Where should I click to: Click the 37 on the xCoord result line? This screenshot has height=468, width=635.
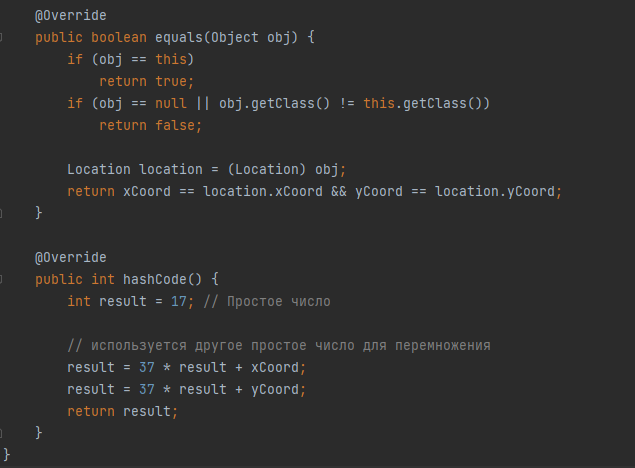147,367
